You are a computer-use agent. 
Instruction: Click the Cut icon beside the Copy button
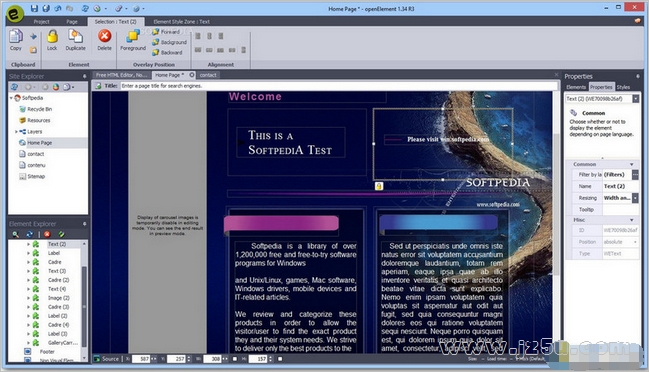(x=33, y=36)
